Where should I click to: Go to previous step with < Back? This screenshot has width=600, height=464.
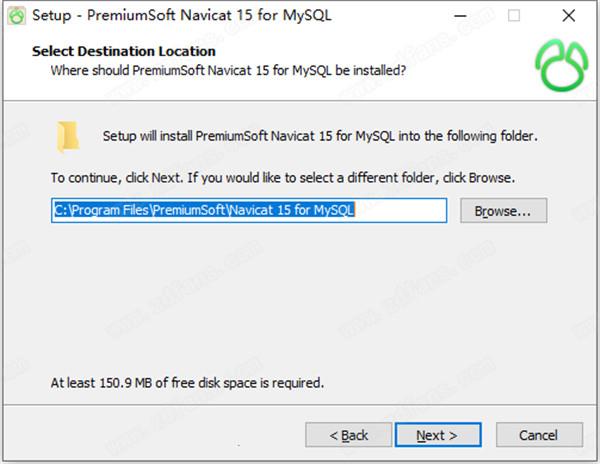click(349, 435)
